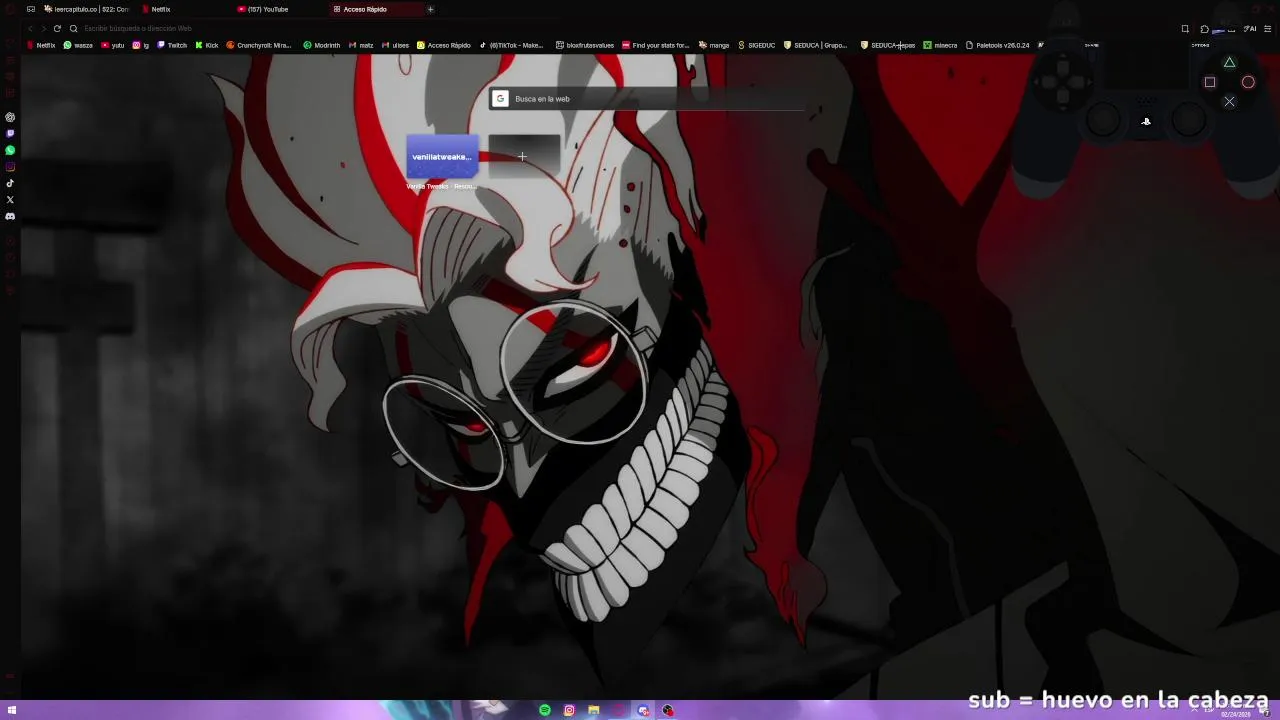Click the Google logo in search box
This screenshot has height=720, width=1280.
pos(501,99)
